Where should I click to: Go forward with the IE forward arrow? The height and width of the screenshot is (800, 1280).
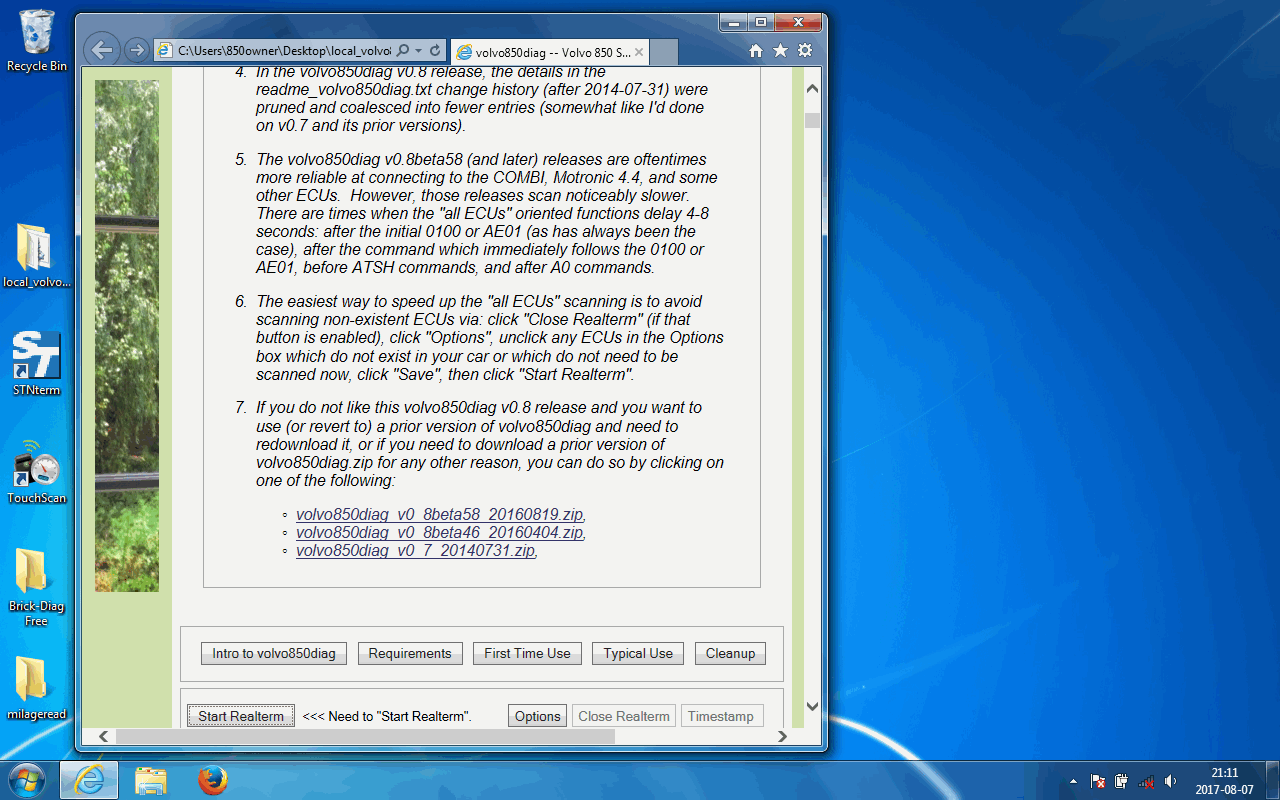(137, 50)
